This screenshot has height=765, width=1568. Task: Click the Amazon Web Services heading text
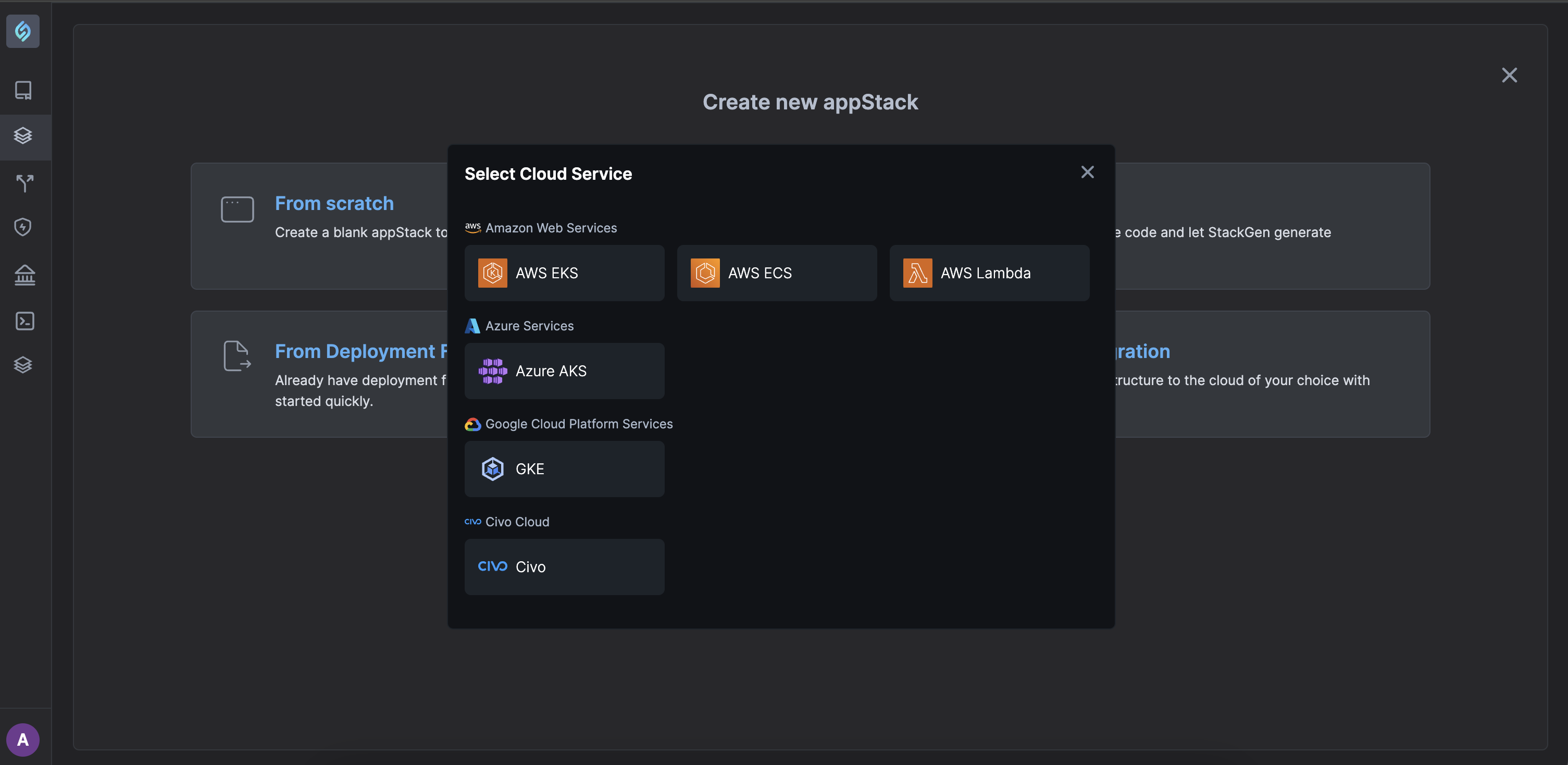(x=551, y=228)
